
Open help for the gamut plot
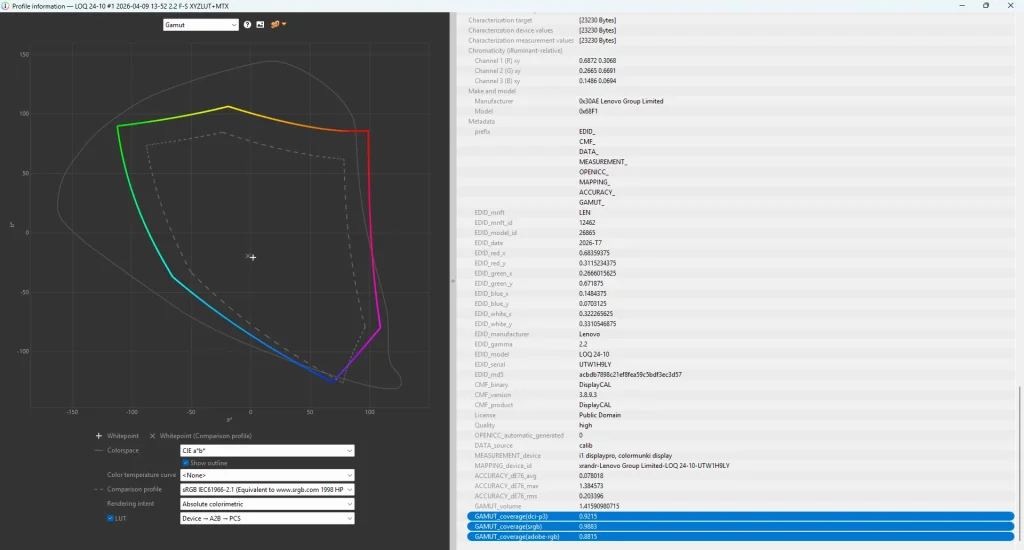[248, 25]
